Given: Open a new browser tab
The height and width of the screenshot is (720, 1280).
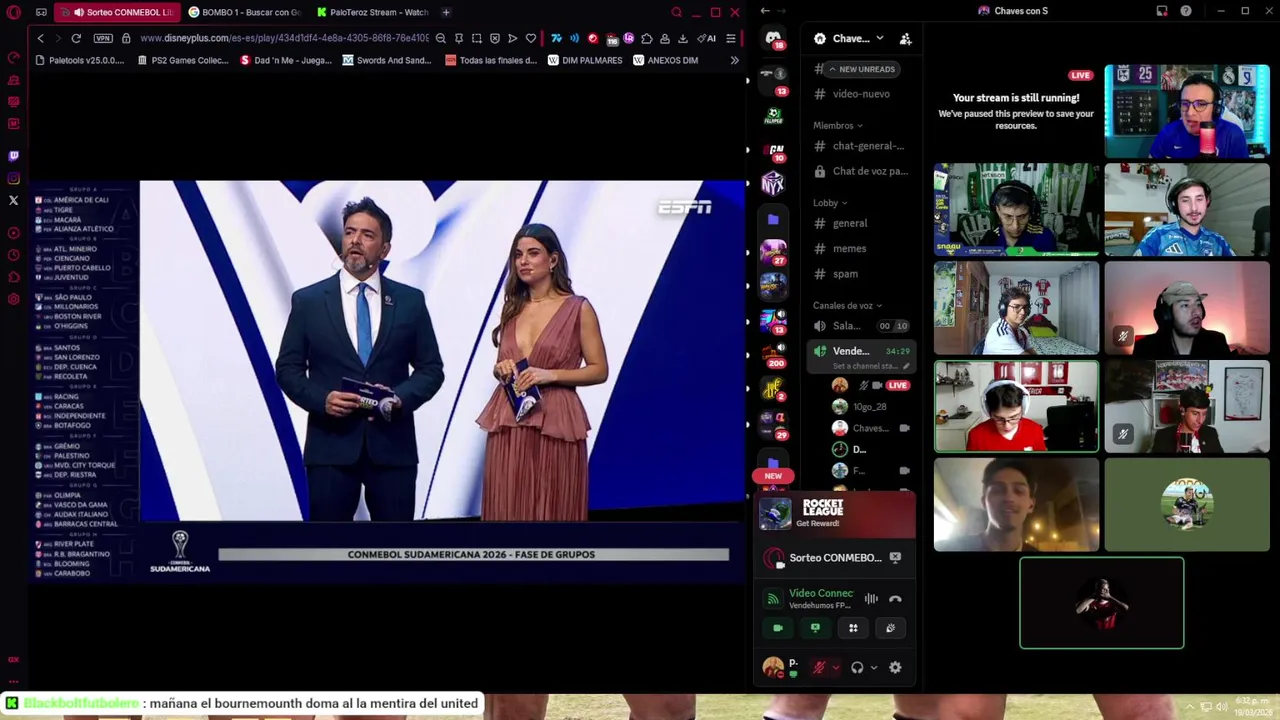Looking at the screenshot, I should point(446,12).
